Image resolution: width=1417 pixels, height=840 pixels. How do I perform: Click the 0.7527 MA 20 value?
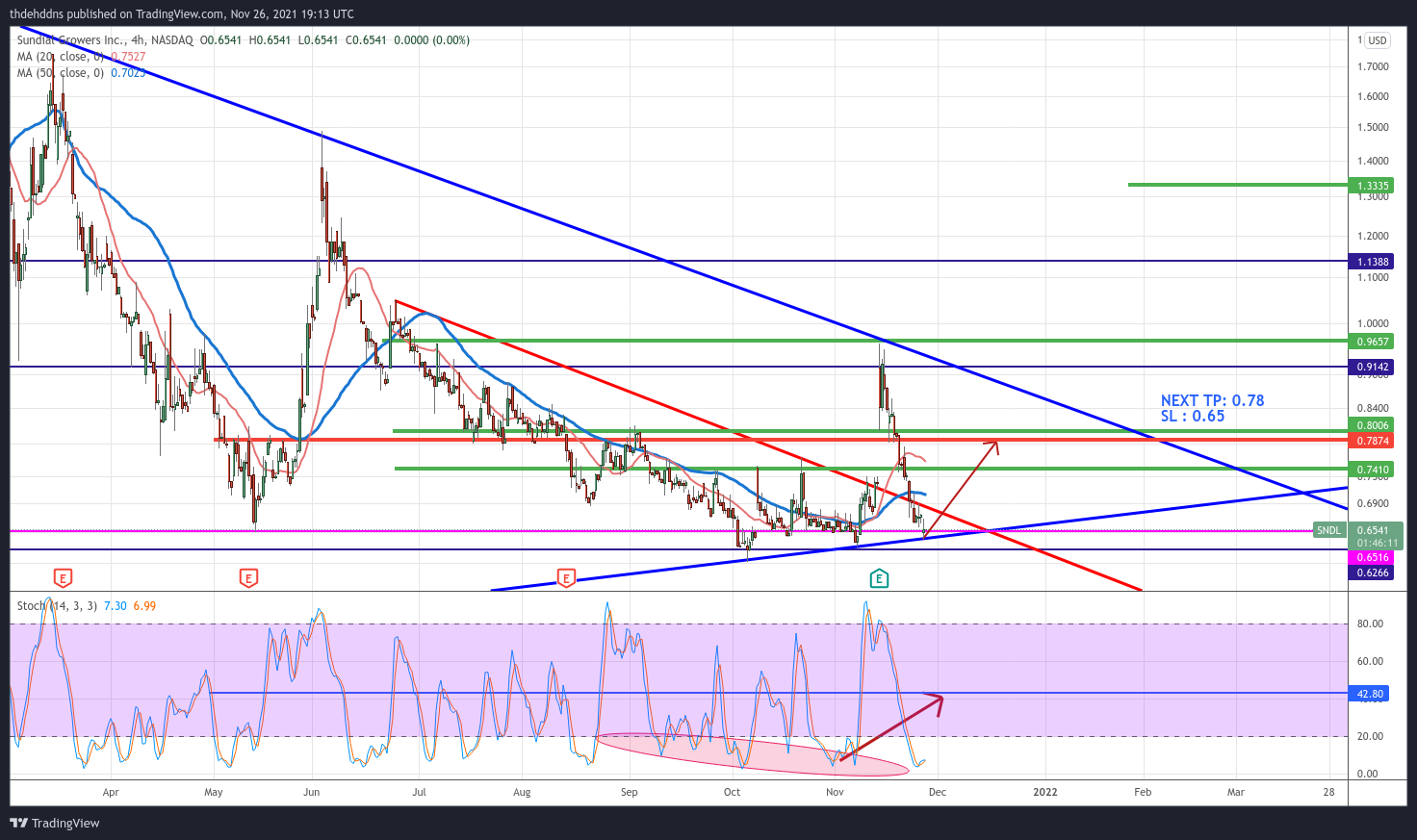point(128,57)
